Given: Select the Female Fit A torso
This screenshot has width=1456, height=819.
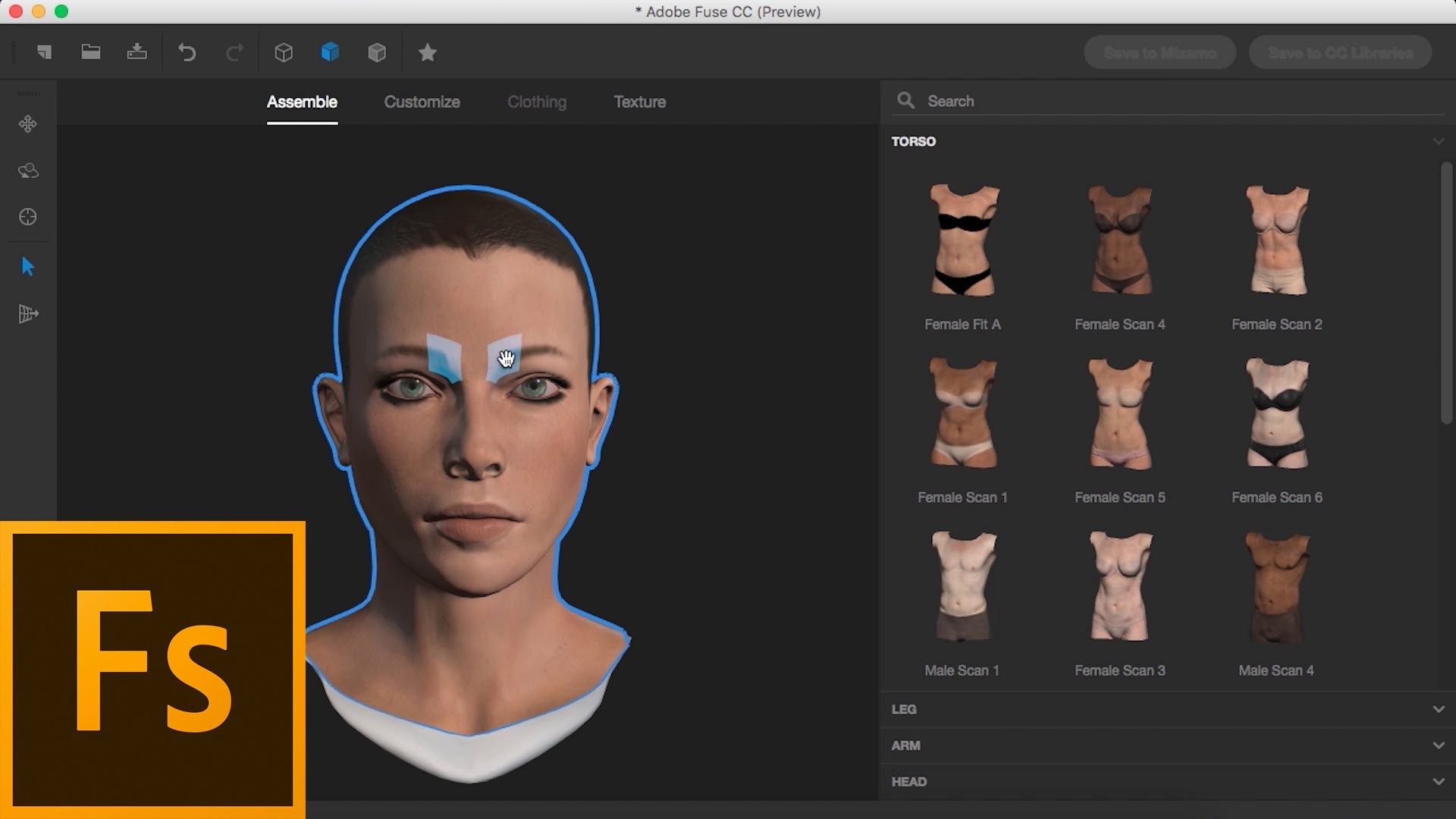Looking at the screenshot, I should [x=963, y=258].
